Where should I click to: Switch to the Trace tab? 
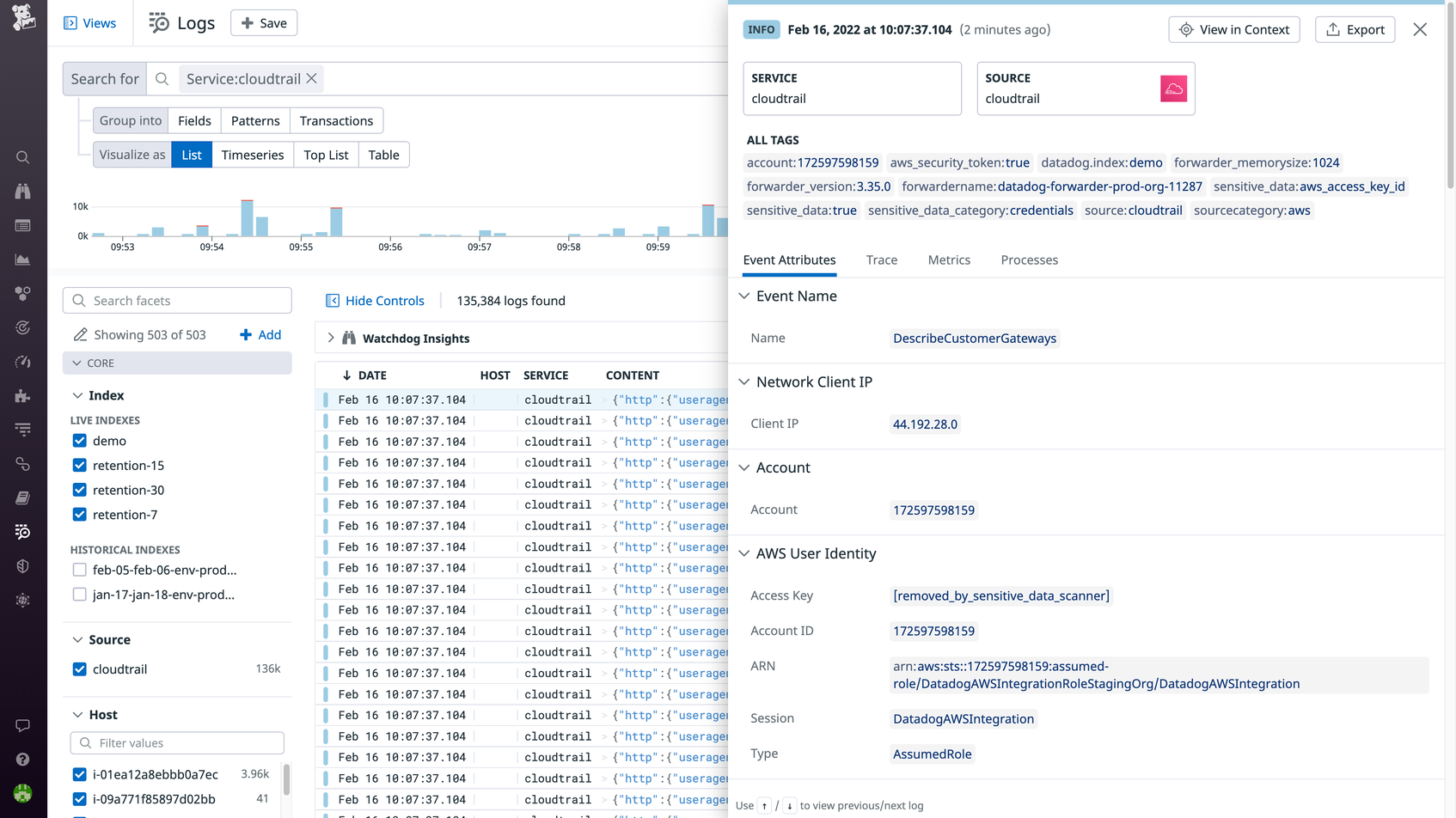click(881, 259)
